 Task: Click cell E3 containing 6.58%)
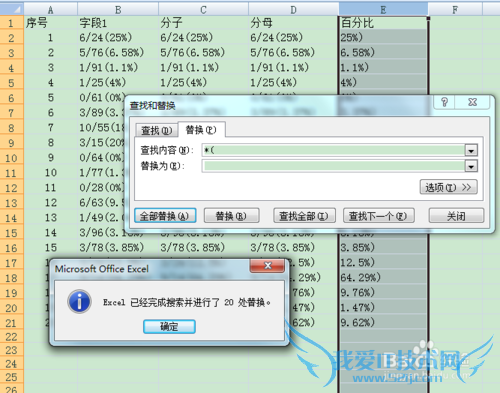(383, 52)
